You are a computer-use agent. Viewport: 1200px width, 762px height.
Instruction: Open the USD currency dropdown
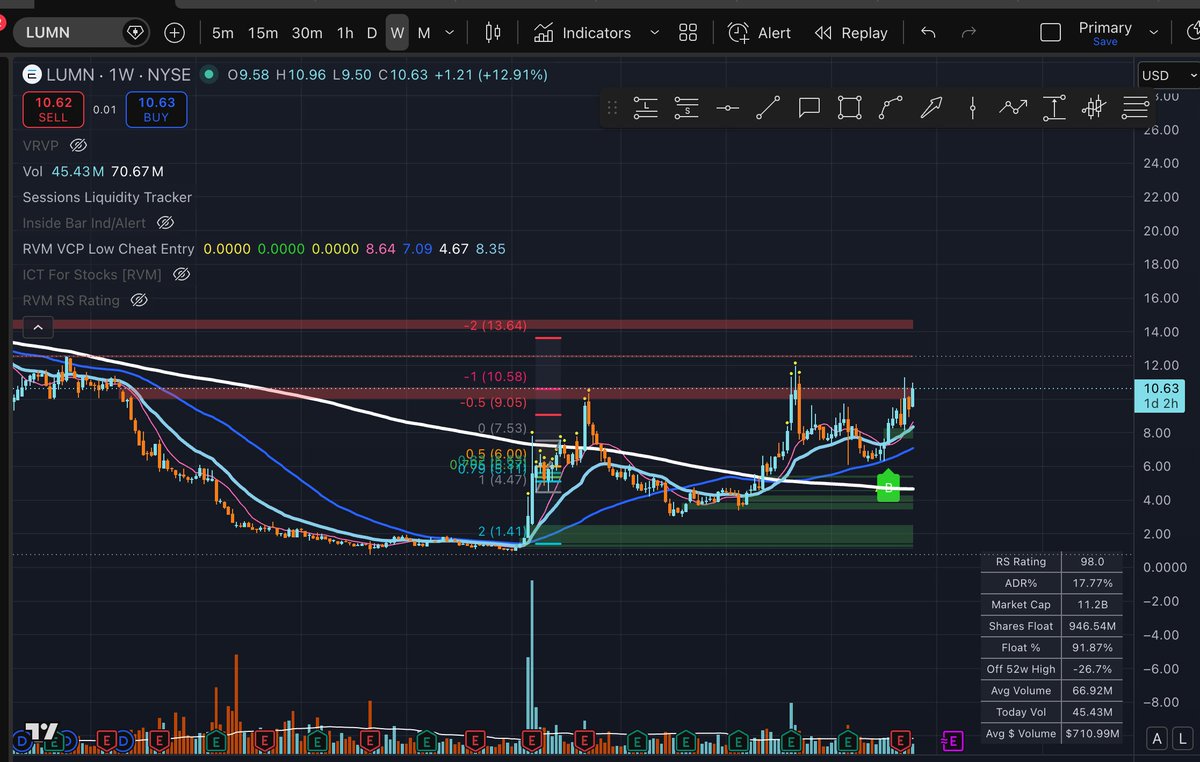click(1168, 75)
